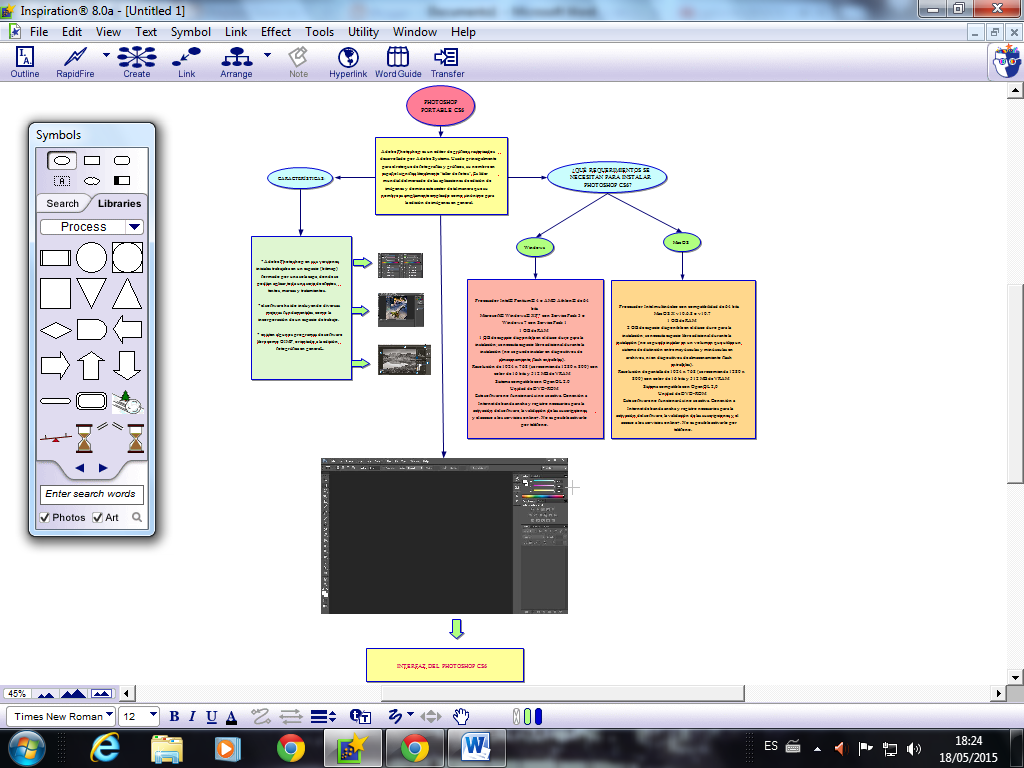Insert the circle symbol from Process library
The image size is (1024, 768).
91,257
